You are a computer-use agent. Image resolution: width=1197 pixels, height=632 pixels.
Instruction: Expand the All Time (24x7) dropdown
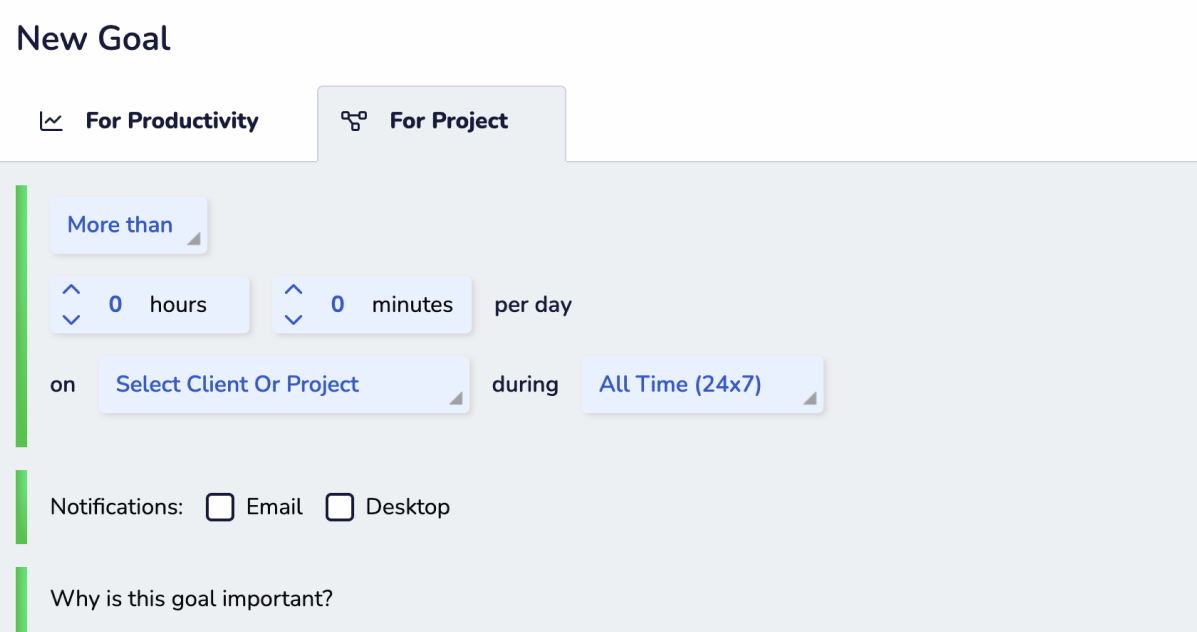point(702,385)
